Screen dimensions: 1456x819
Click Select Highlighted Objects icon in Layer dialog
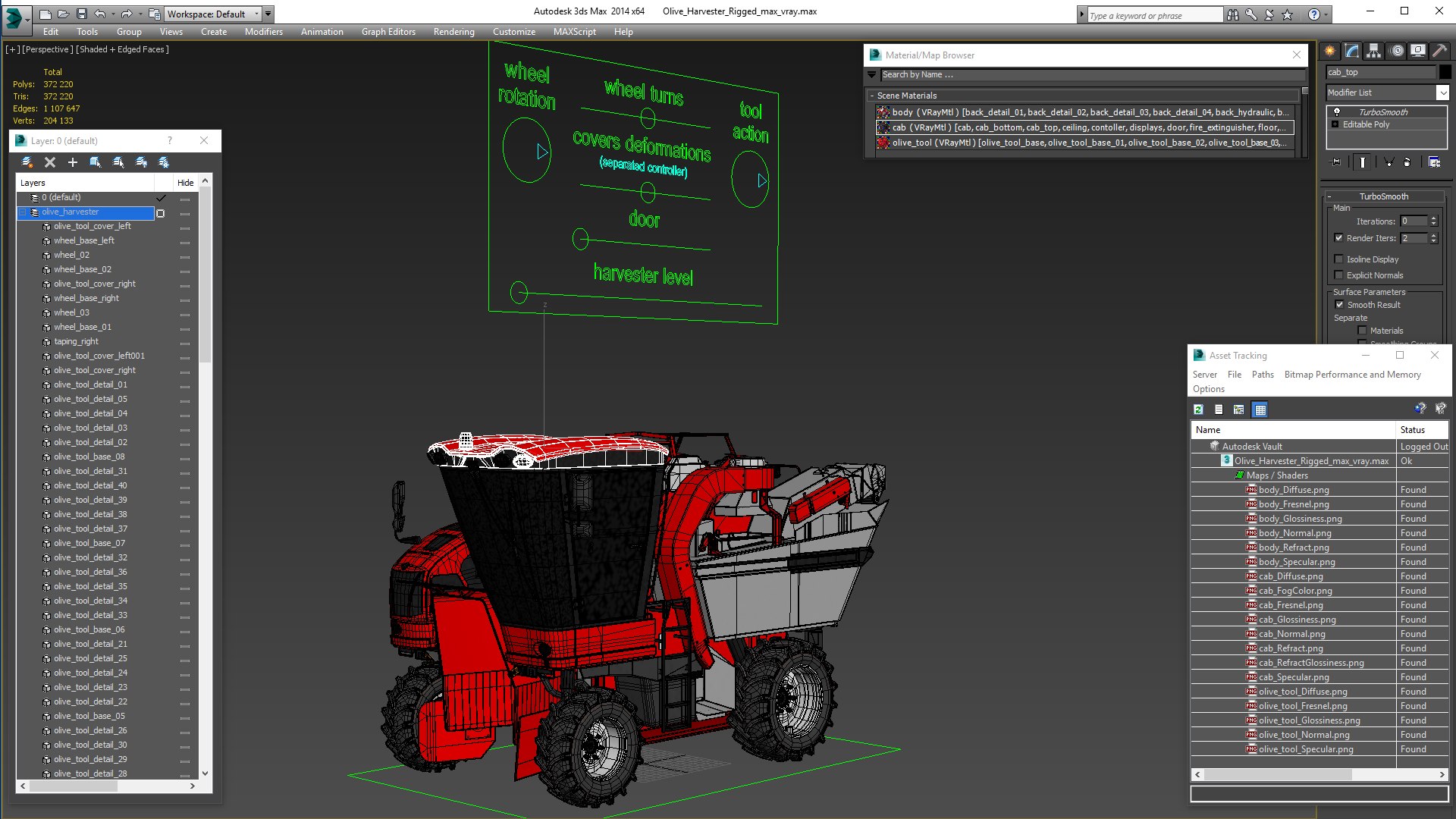tap(96, 162)
